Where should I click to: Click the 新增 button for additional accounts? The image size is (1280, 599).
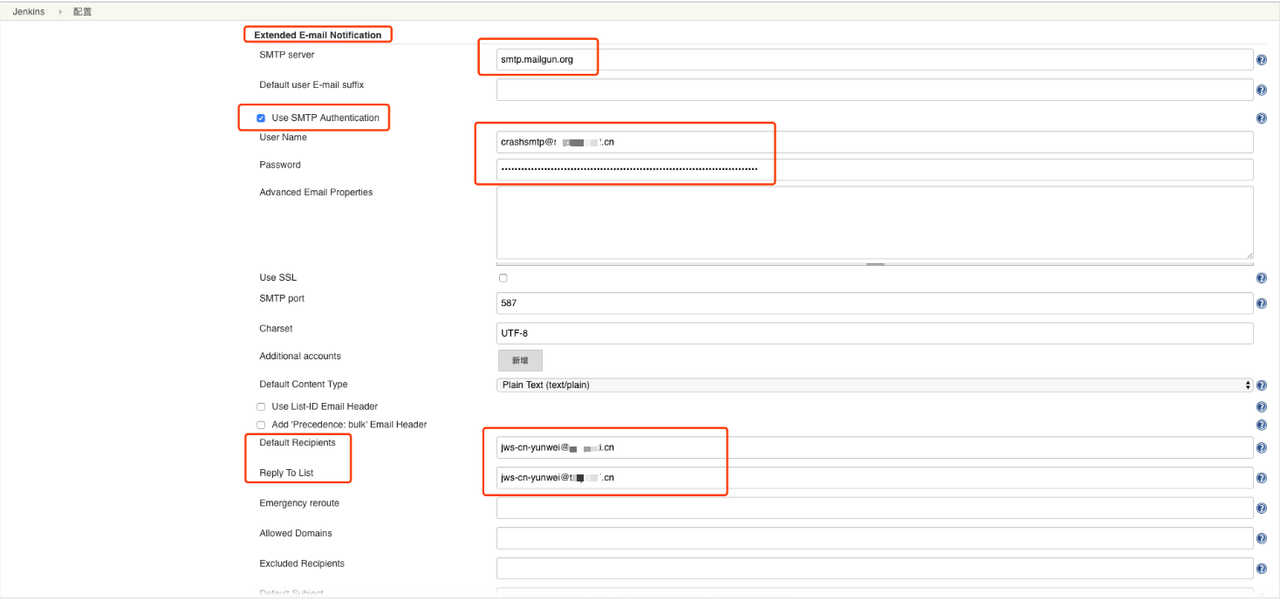point(520,360)
